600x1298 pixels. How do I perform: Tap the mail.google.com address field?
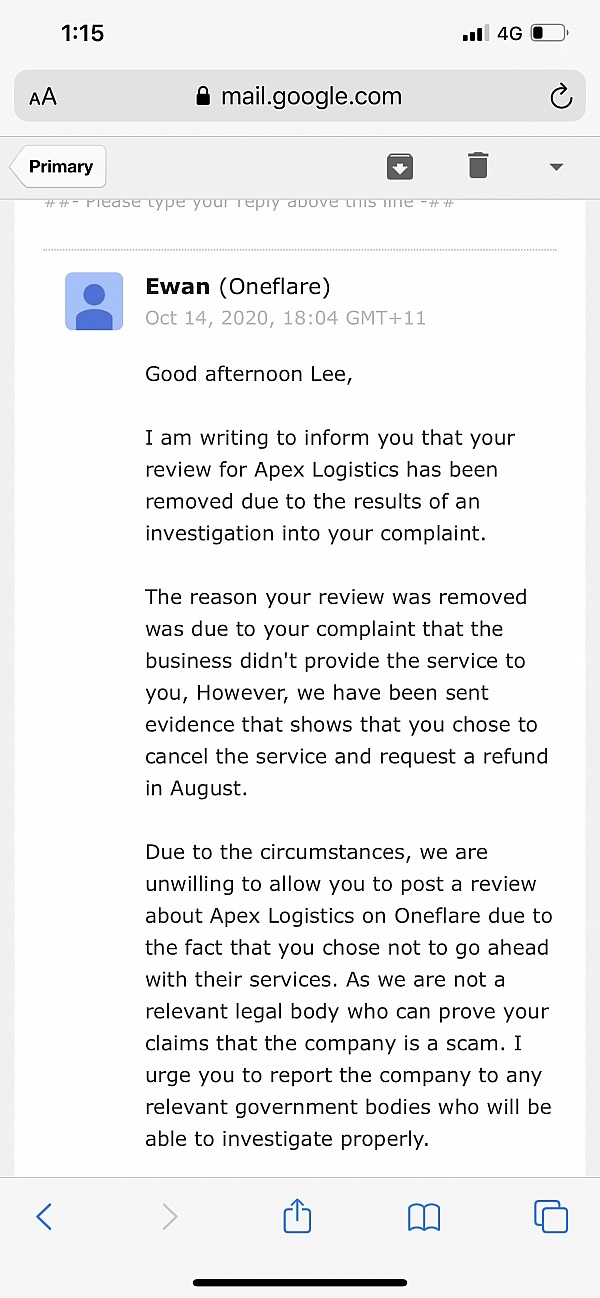[x=311, y=97]
